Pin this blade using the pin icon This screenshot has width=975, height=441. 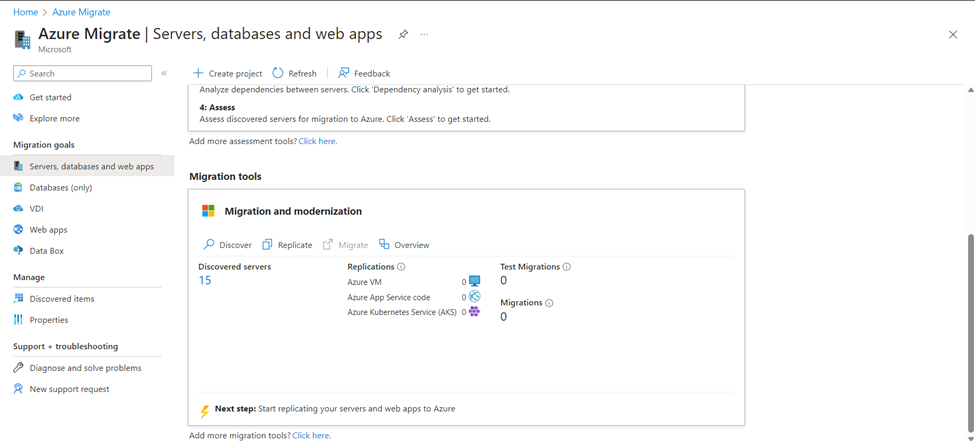[x=403, y=34]
